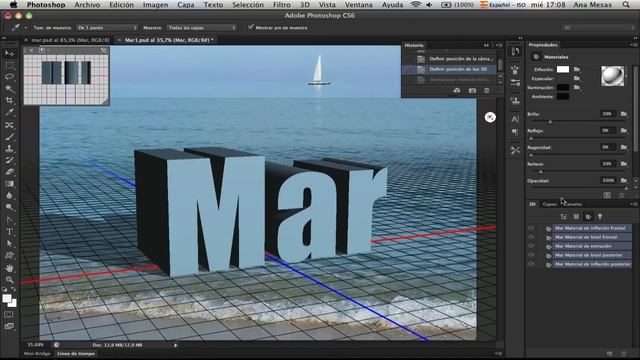
Task: Click the Brillo slider handle
Action: (550, 122)
